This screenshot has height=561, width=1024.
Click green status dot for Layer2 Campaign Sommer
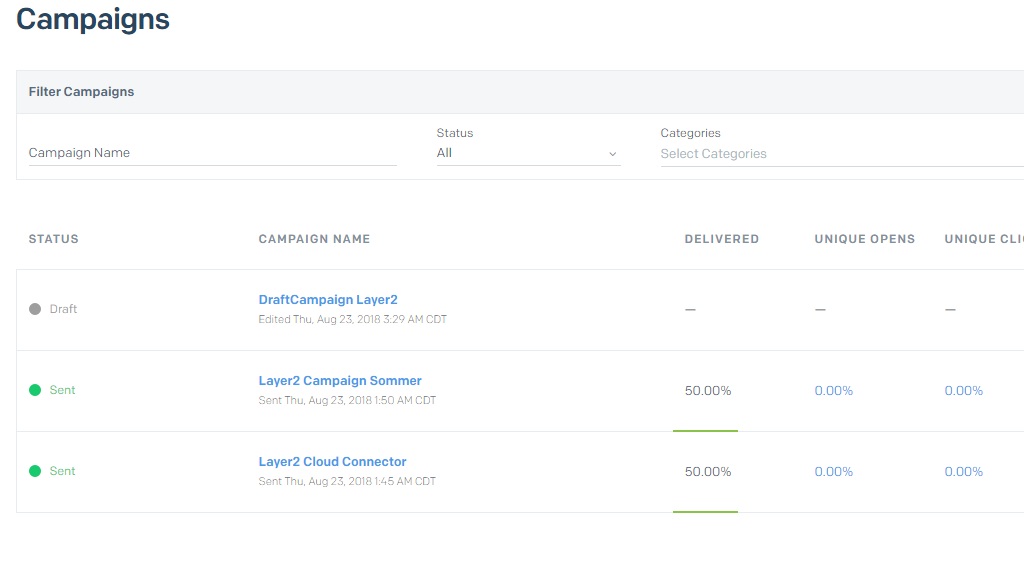point(35,390)
